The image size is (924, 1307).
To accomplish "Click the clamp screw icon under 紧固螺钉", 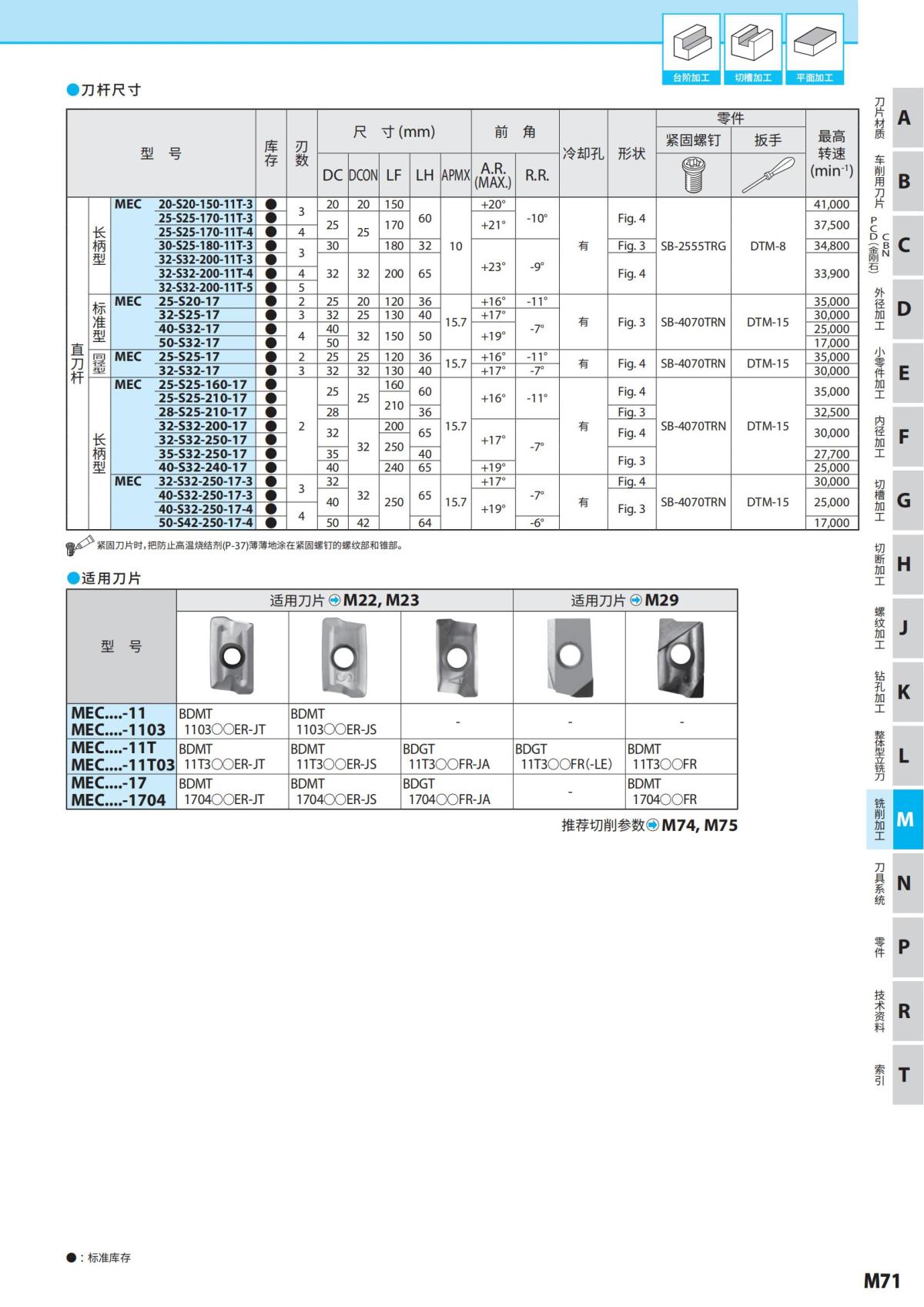I will [x=693, y=174].
